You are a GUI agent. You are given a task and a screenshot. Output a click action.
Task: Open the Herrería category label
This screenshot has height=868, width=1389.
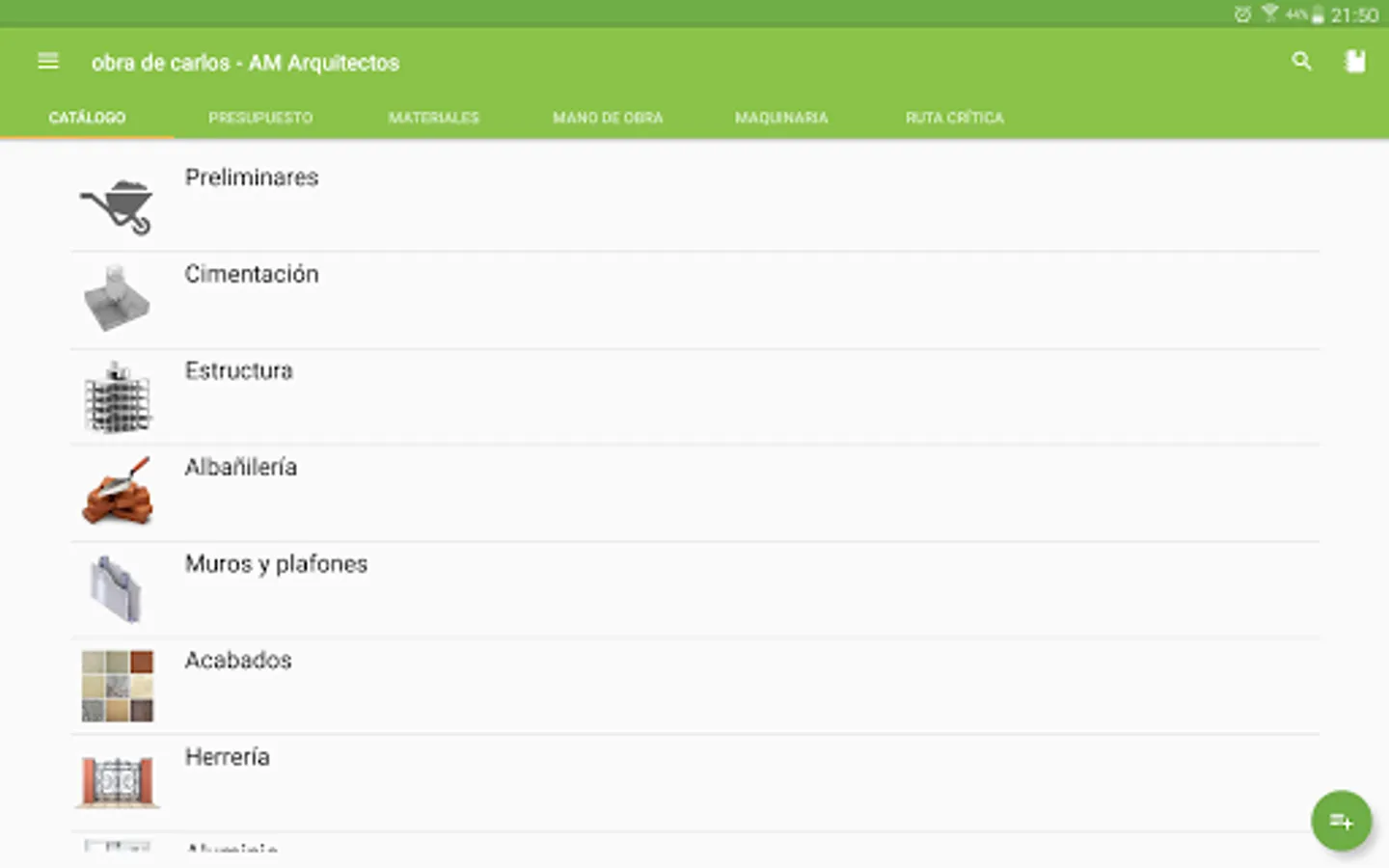[227, 757]
